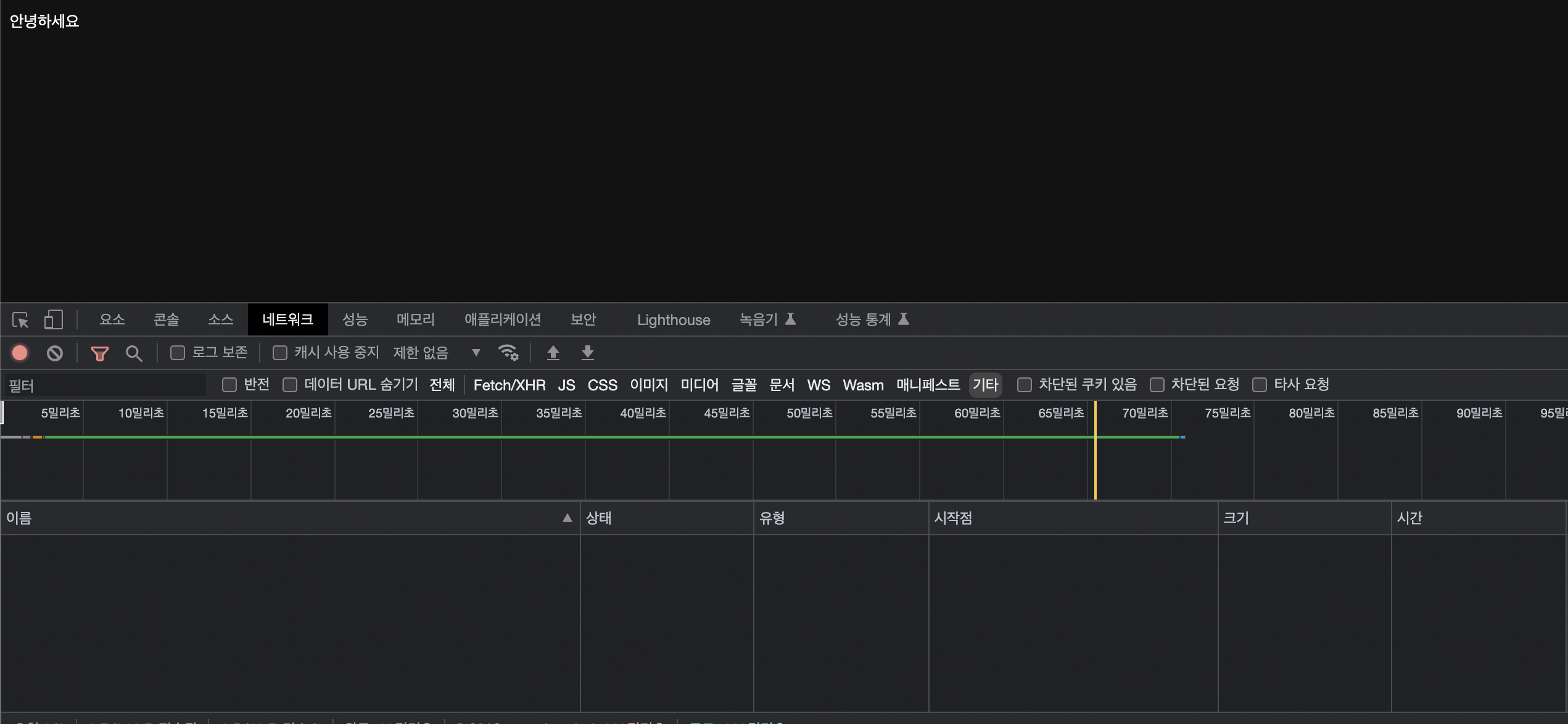The height and width of the screenshot is (724, 1568).
Task: Sort by the 유형 column header
Action: click(x=841, y=518)
